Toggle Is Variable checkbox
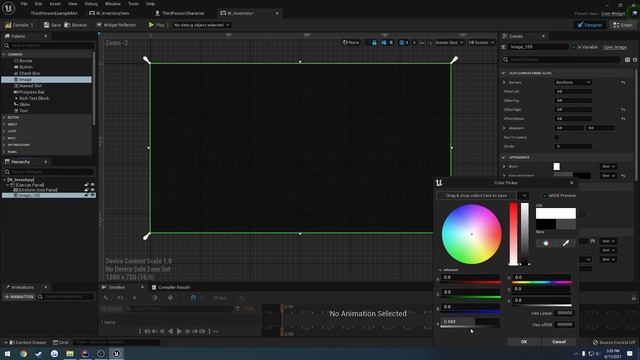The image size is (640, 360). coord(574,47)
